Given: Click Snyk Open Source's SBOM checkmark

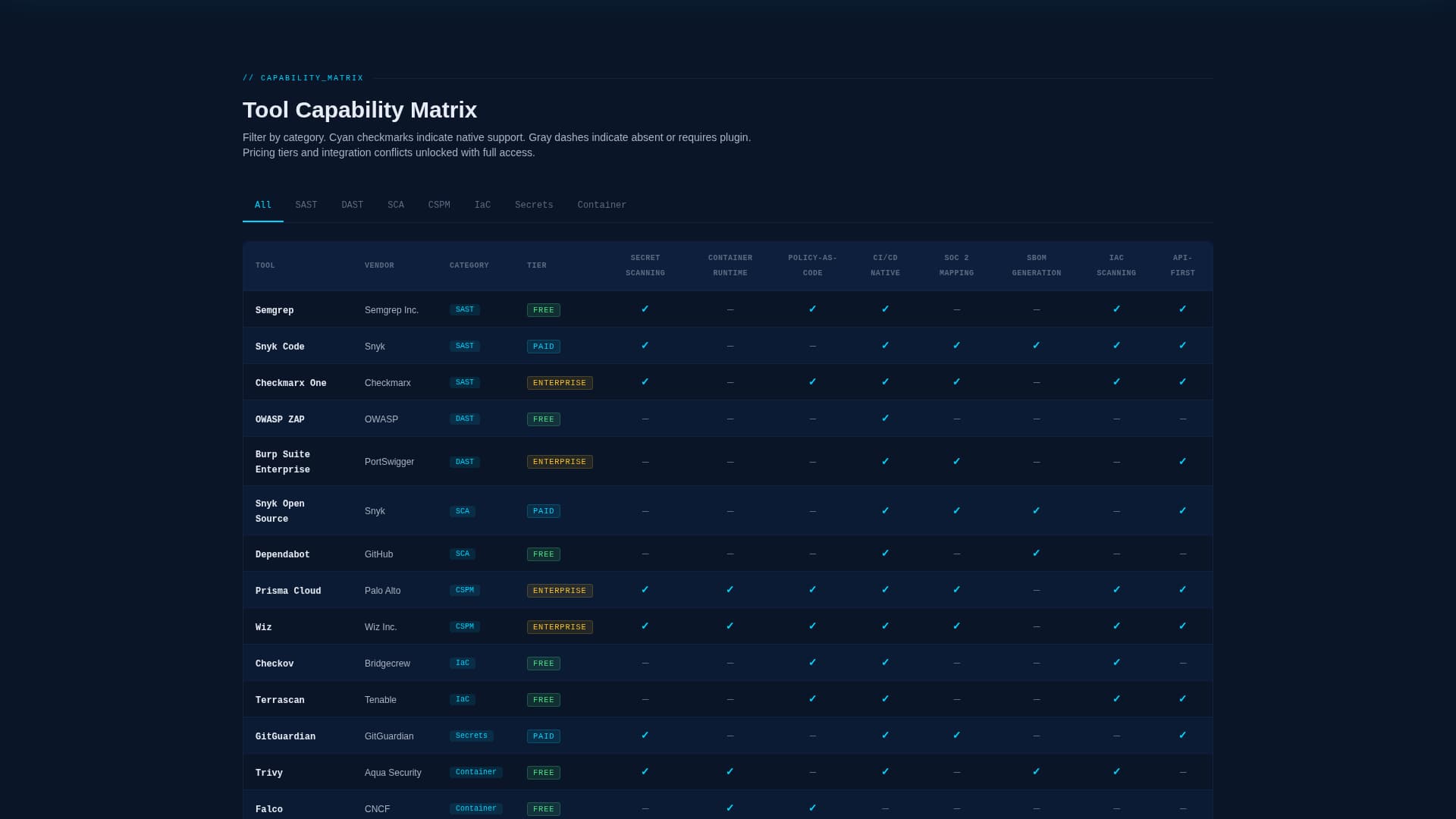Looking at the screenshot, I should 1037,511.
